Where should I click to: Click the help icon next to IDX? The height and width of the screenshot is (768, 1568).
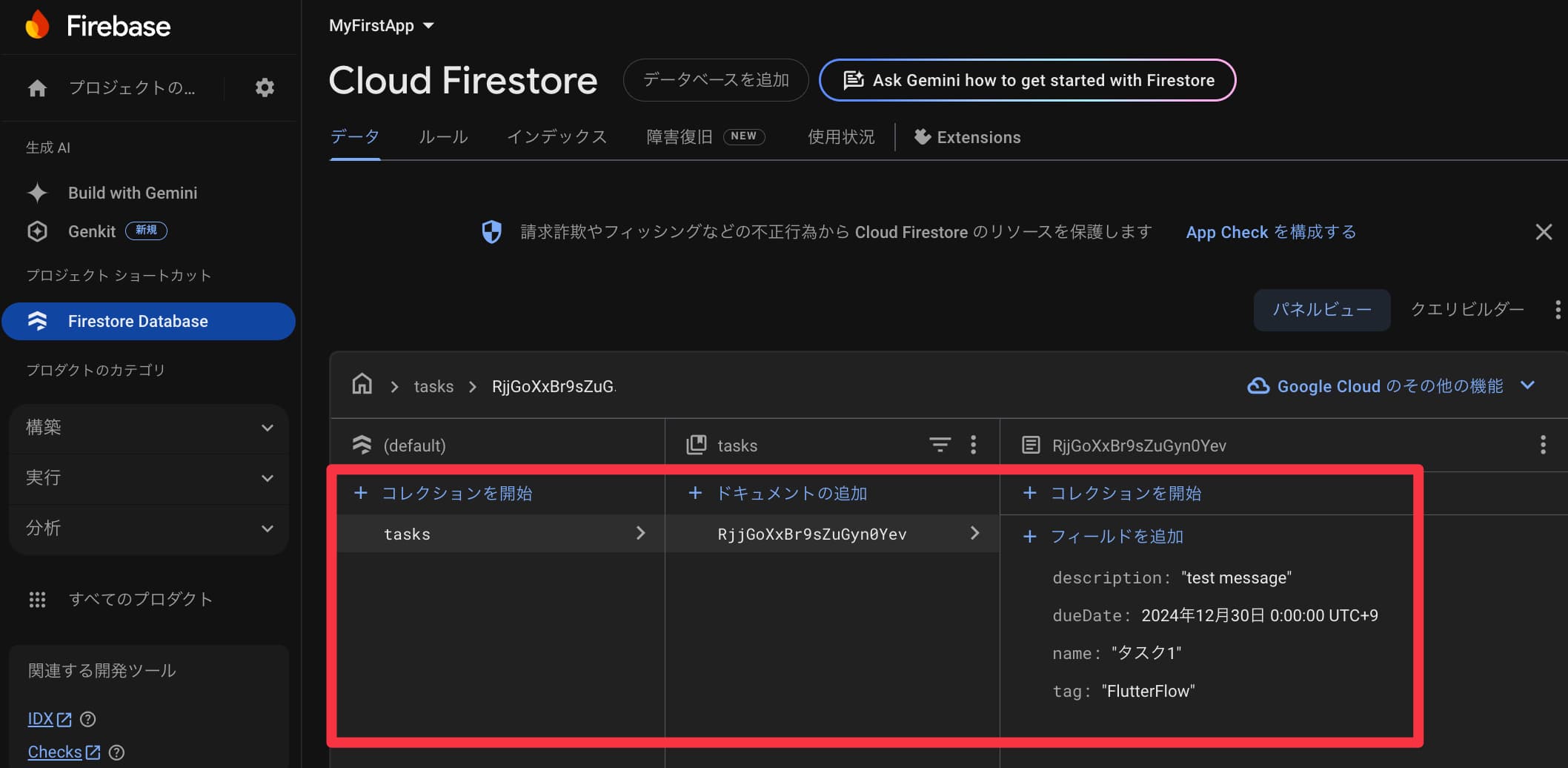pyautogui.click(x=87, y=719)
